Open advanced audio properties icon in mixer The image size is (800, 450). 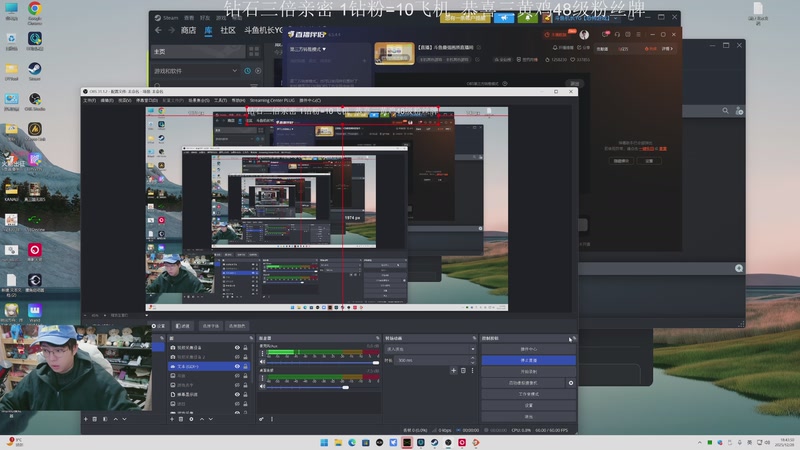(261, 419)
